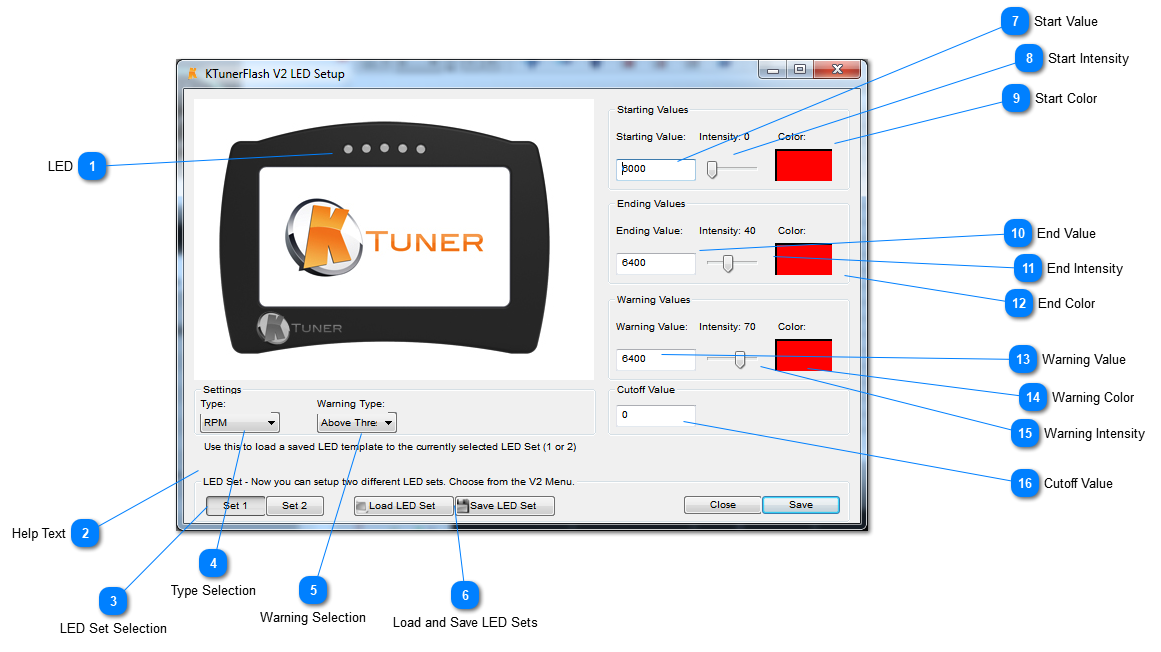Minimize the LED Setup window
This screenshot has width=1161, height=652.
tap(772, 70)
